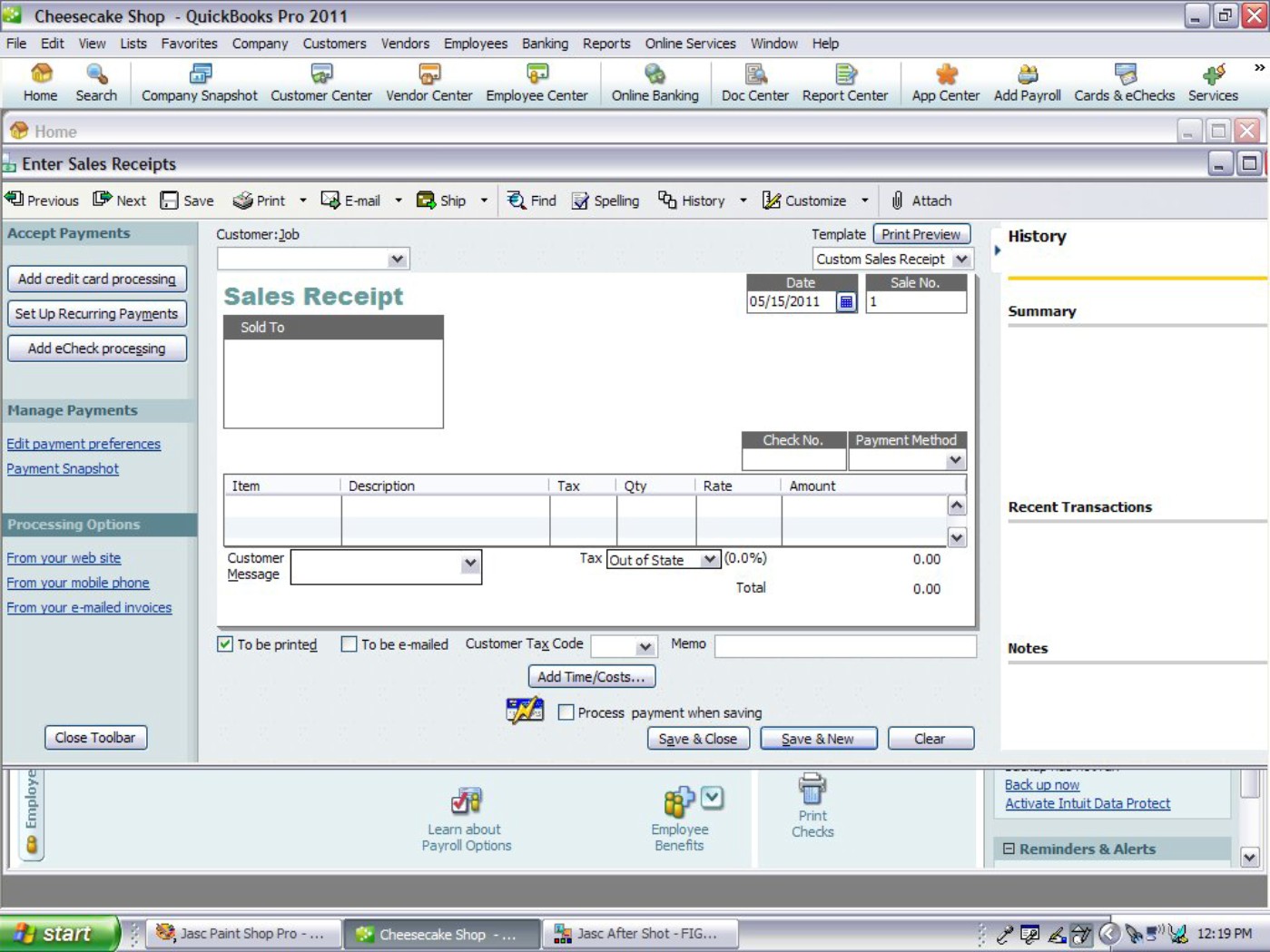Image resolution: width=1270 pixels, height=952 pixels.
Task: Open the Banking menu
Action: pos(545,44)
